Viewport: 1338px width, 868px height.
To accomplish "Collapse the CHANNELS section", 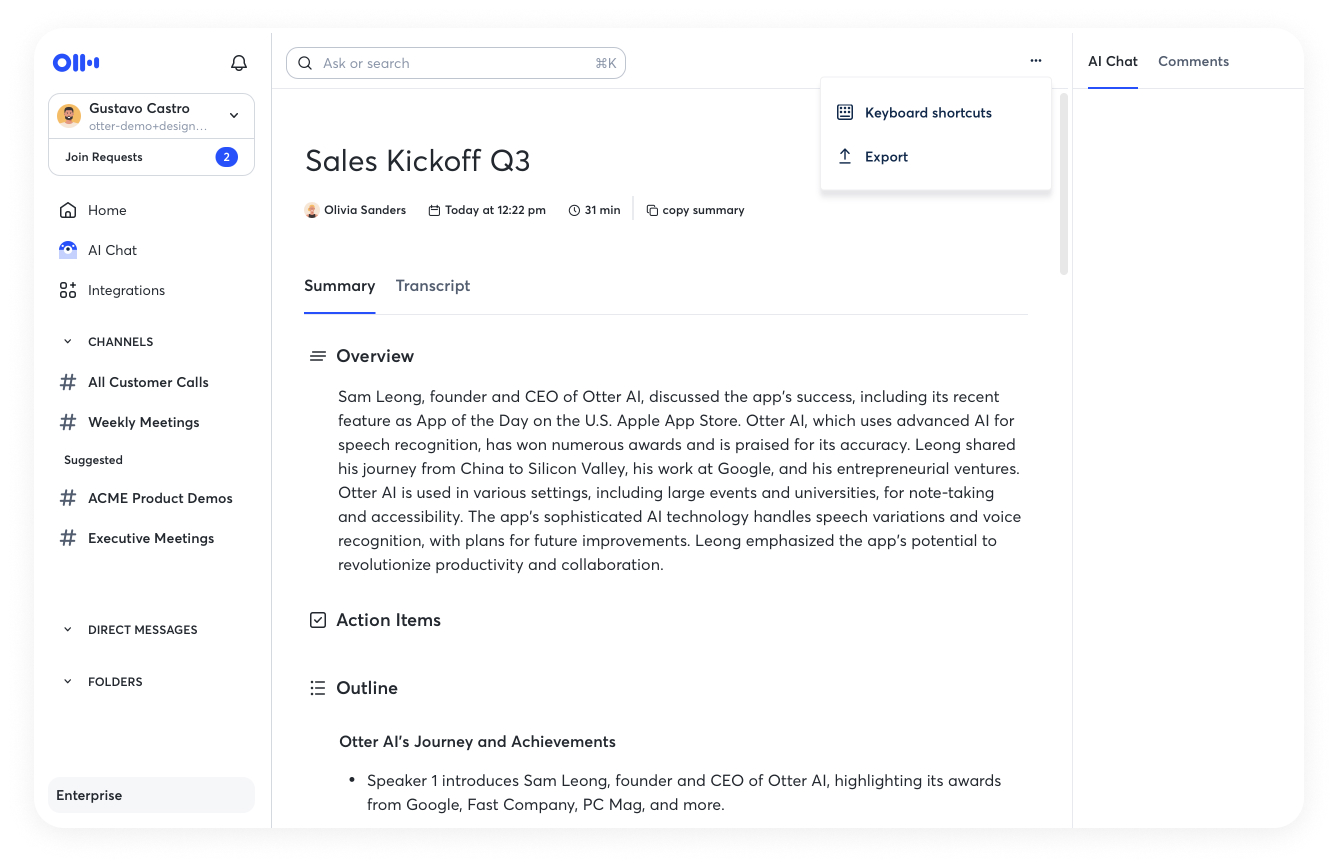I will pyautogui.click(x=68, y=341).
